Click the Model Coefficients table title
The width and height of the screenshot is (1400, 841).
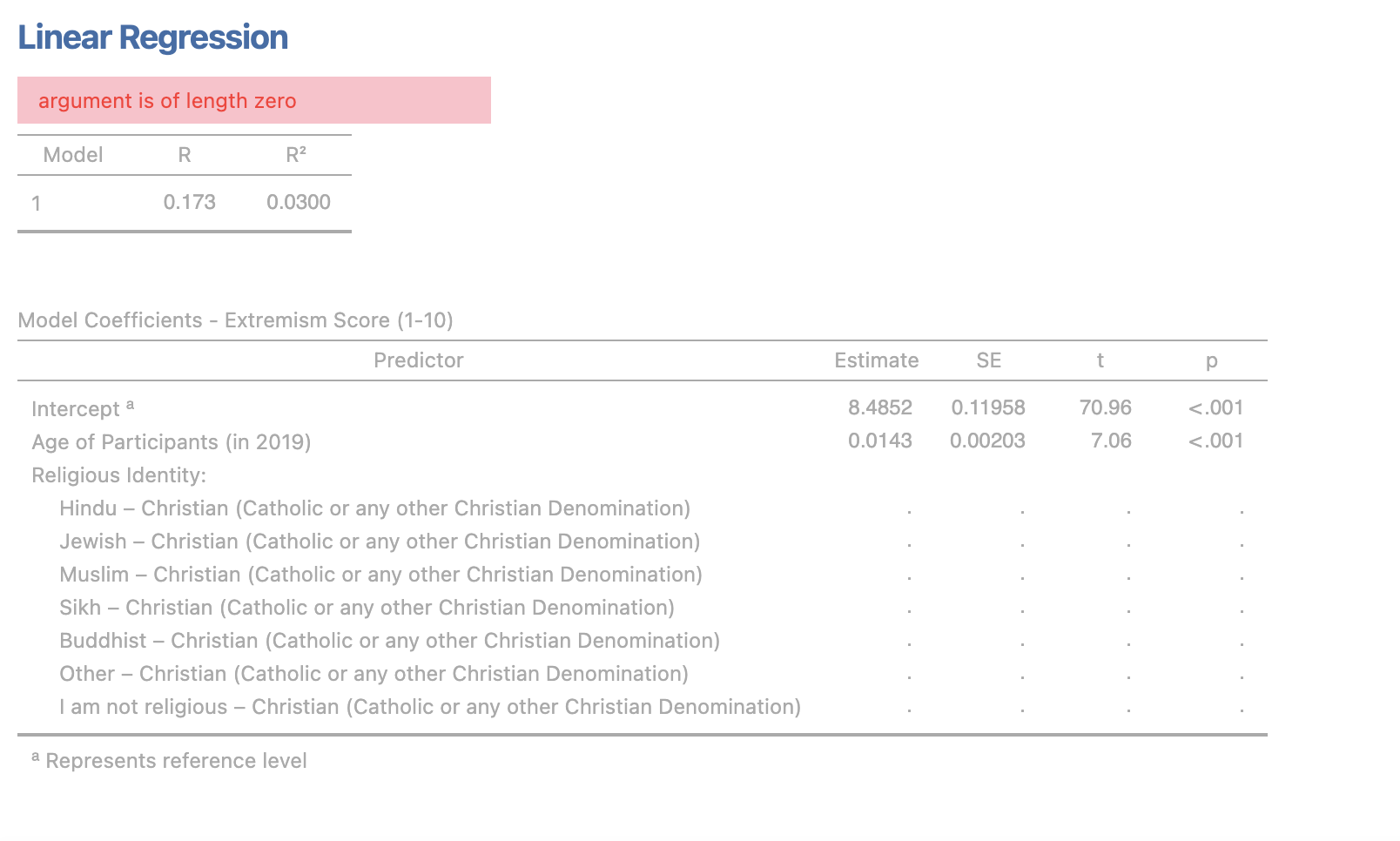235,320
